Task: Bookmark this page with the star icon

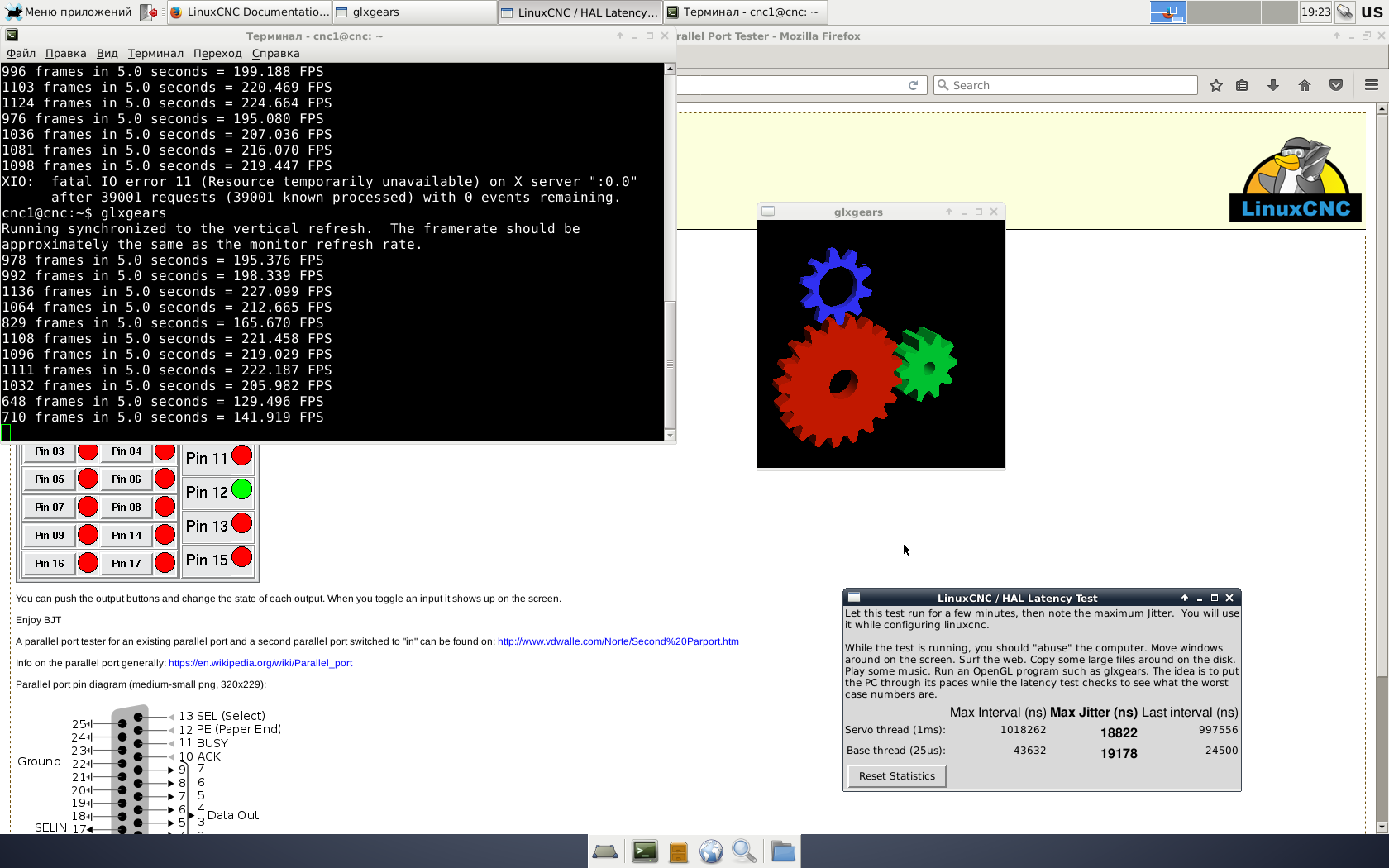Action: coord(1215,85)
